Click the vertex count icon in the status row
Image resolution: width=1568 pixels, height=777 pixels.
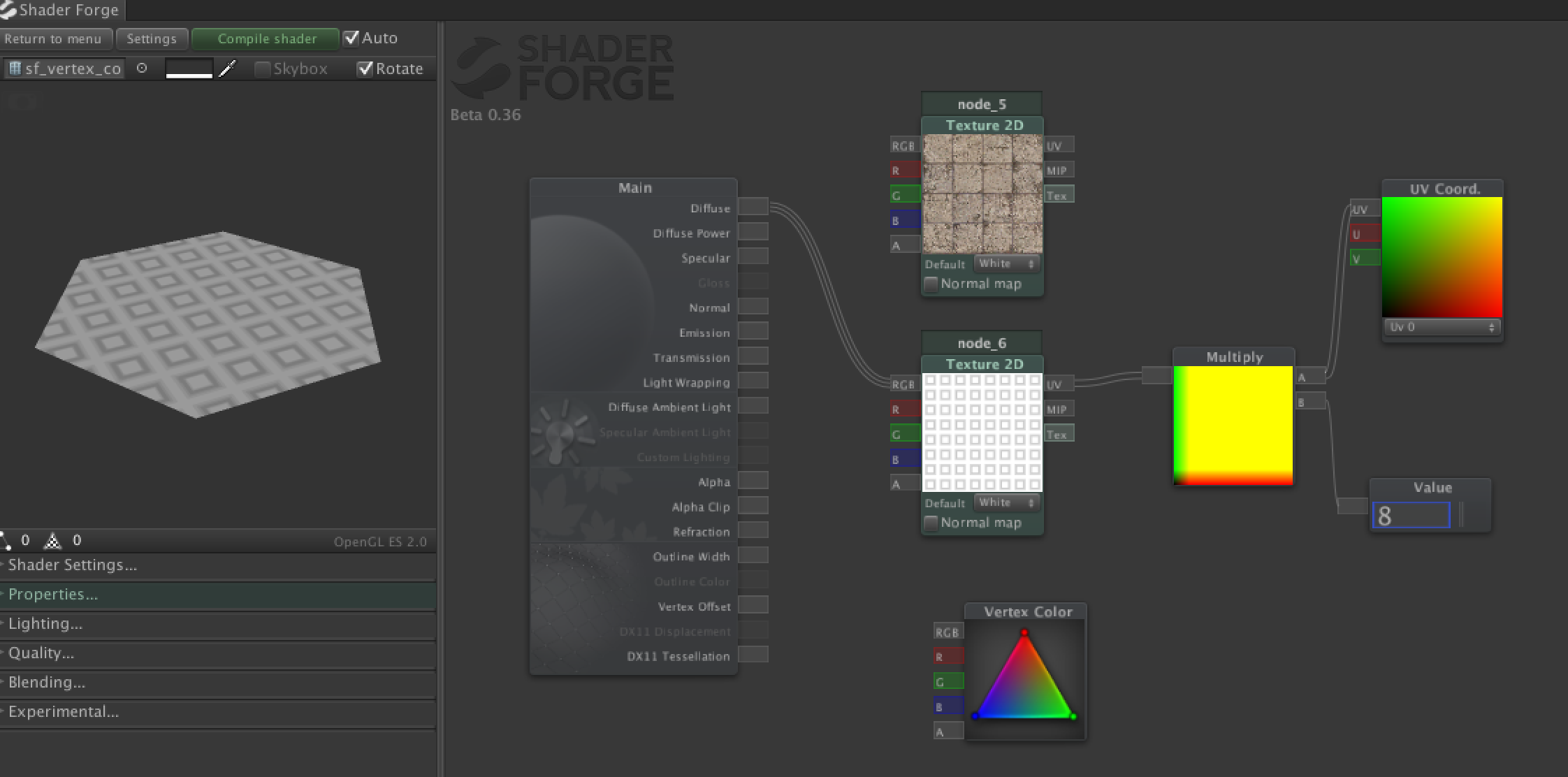tap(6, 540)
